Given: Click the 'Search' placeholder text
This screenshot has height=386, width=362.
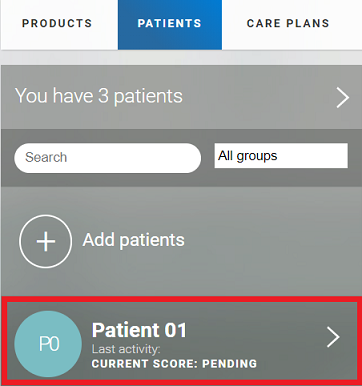Looking at the screenshot, I should pyautogui.click(x=46, y=157).
